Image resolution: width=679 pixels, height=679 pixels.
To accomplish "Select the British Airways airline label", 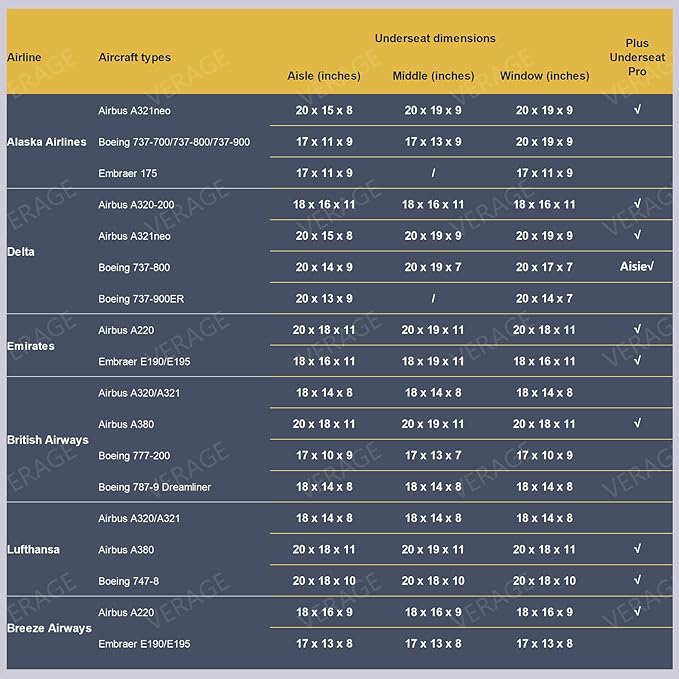I will tap(48, 440).
